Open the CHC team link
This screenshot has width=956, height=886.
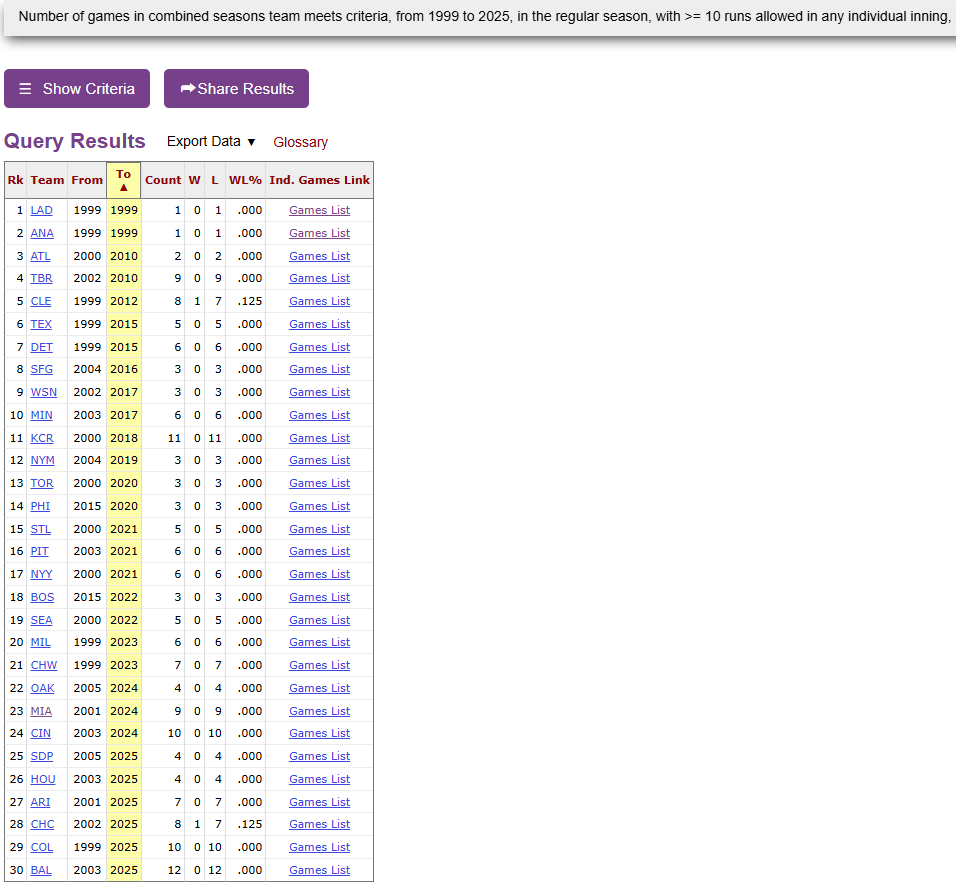click(43, 824)
